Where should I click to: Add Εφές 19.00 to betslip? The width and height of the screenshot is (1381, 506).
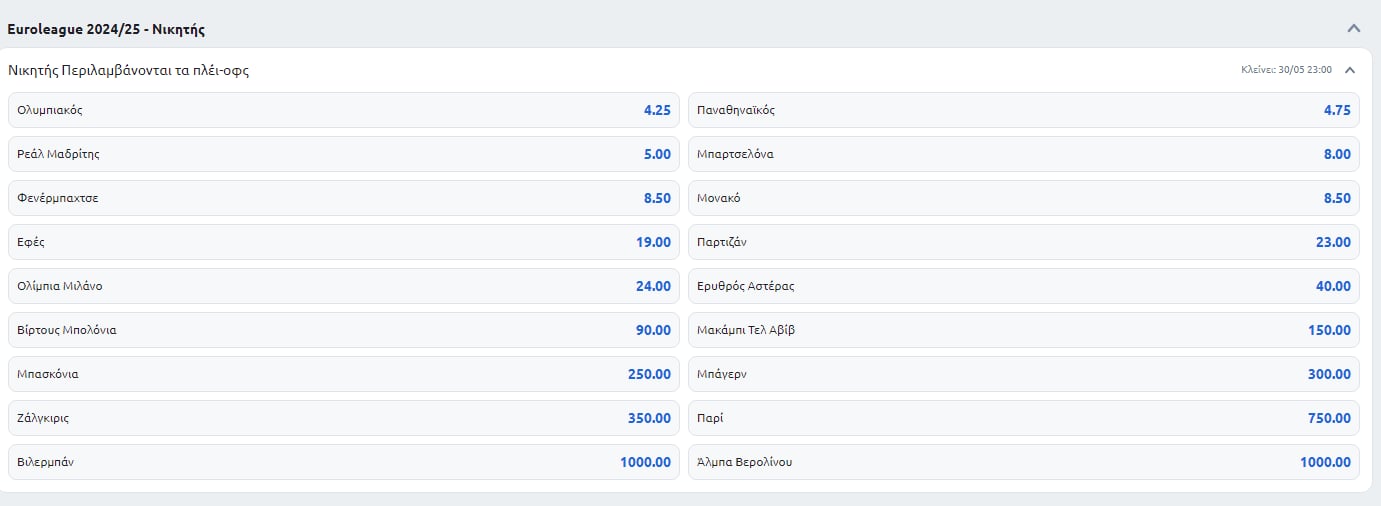[343, 242]
